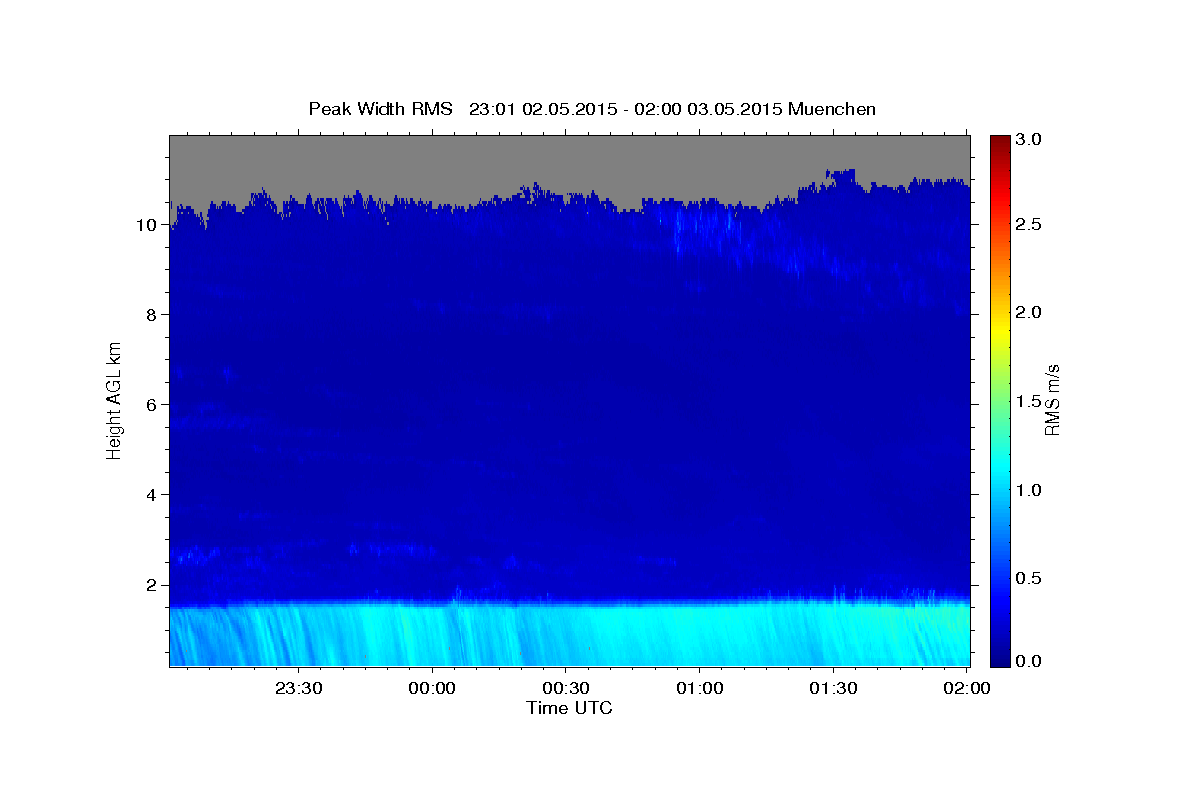
Task: Click the colorbar value 0.5
Action: click(1031, 577)
